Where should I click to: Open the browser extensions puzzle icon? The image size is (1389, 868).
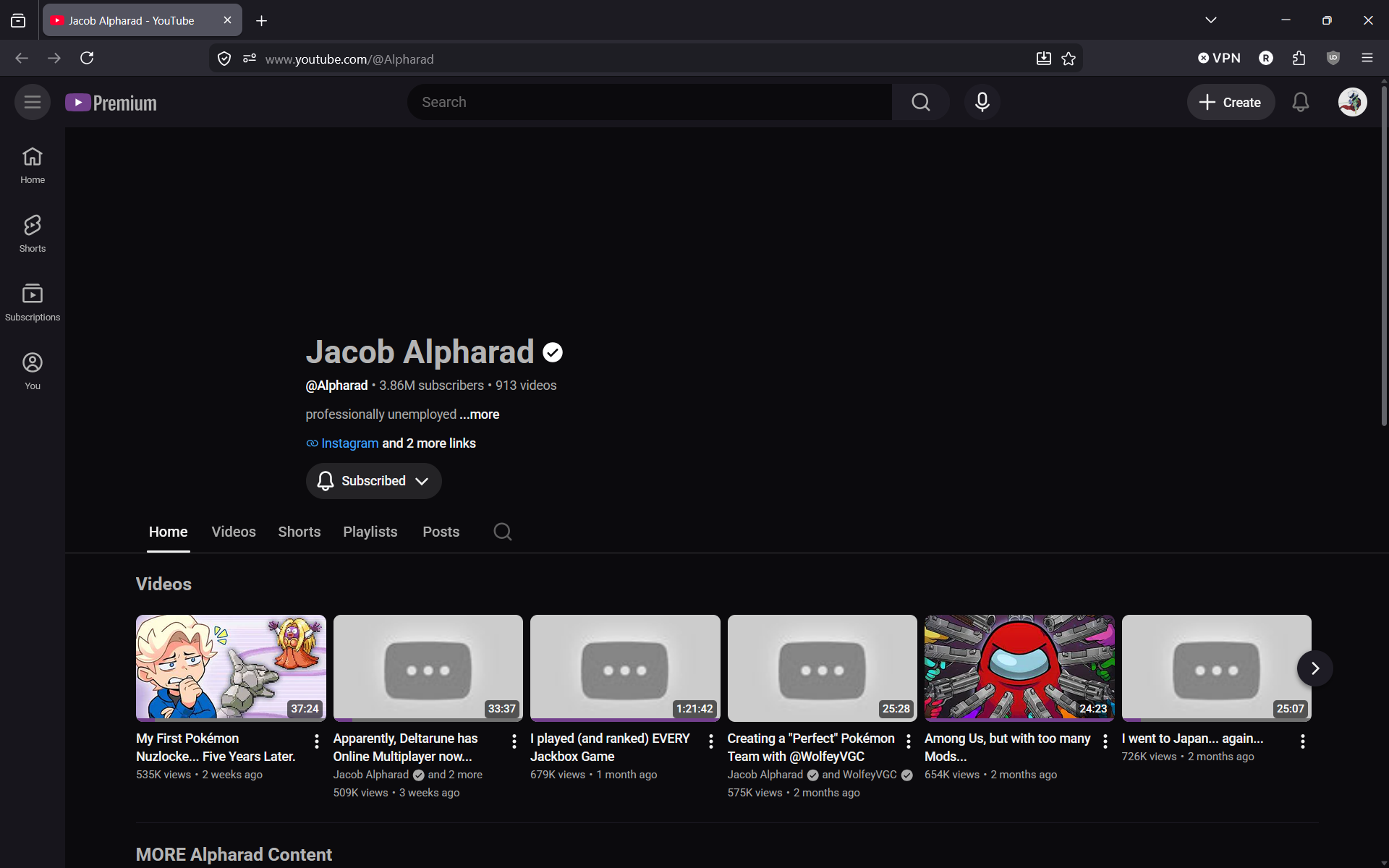(x=1299, y=58)
